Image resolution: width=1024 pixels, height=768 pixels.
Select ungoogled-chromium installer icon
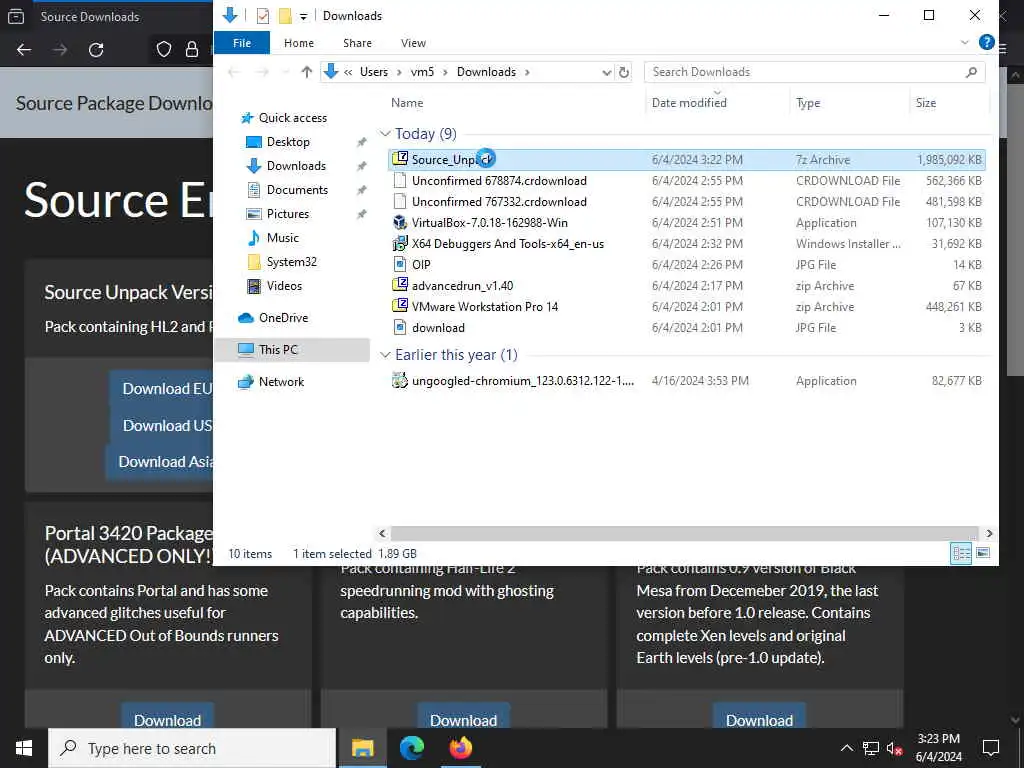tap(400, 380)
